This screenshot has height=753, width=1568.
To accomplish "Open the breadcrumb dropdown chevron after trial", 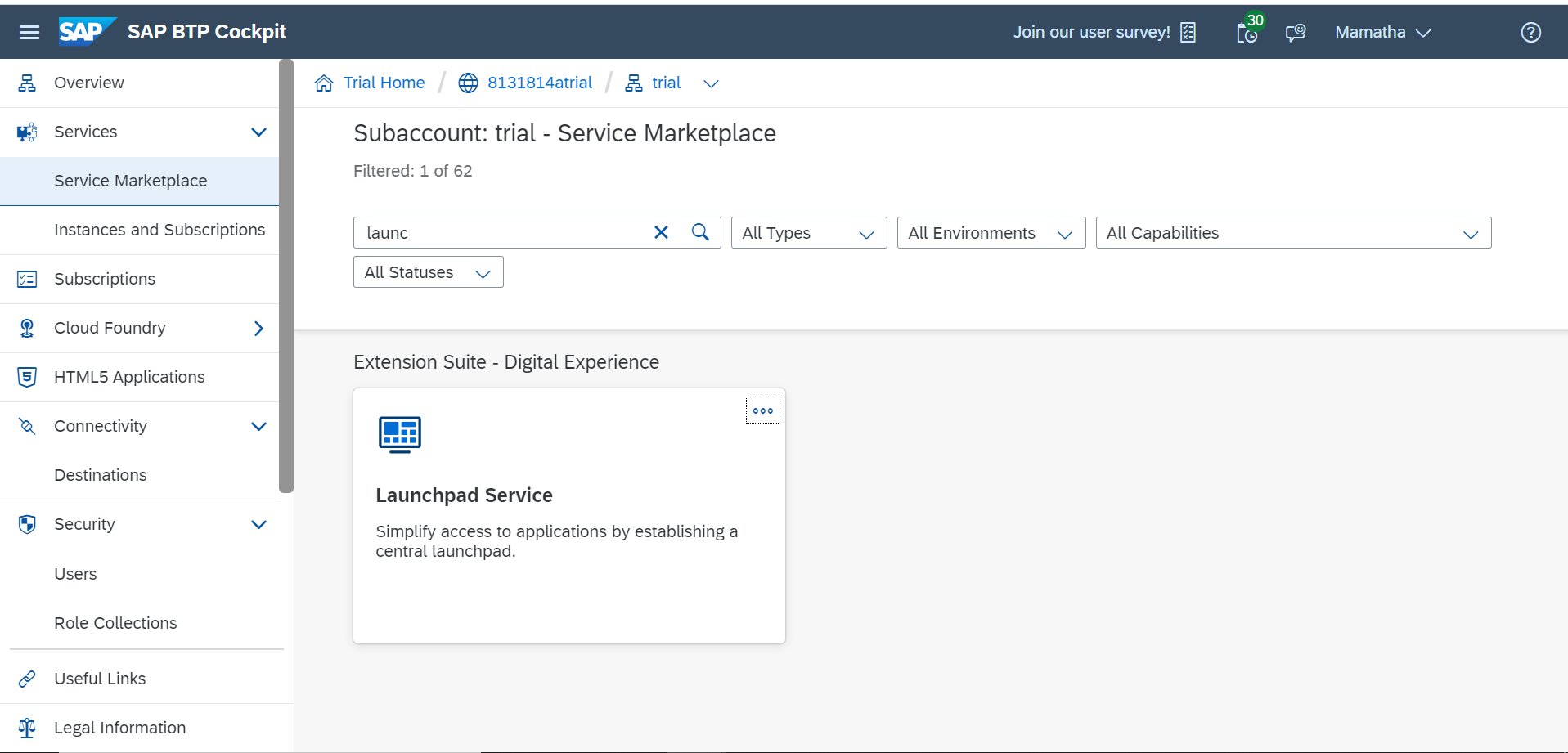I will [712, 83].
